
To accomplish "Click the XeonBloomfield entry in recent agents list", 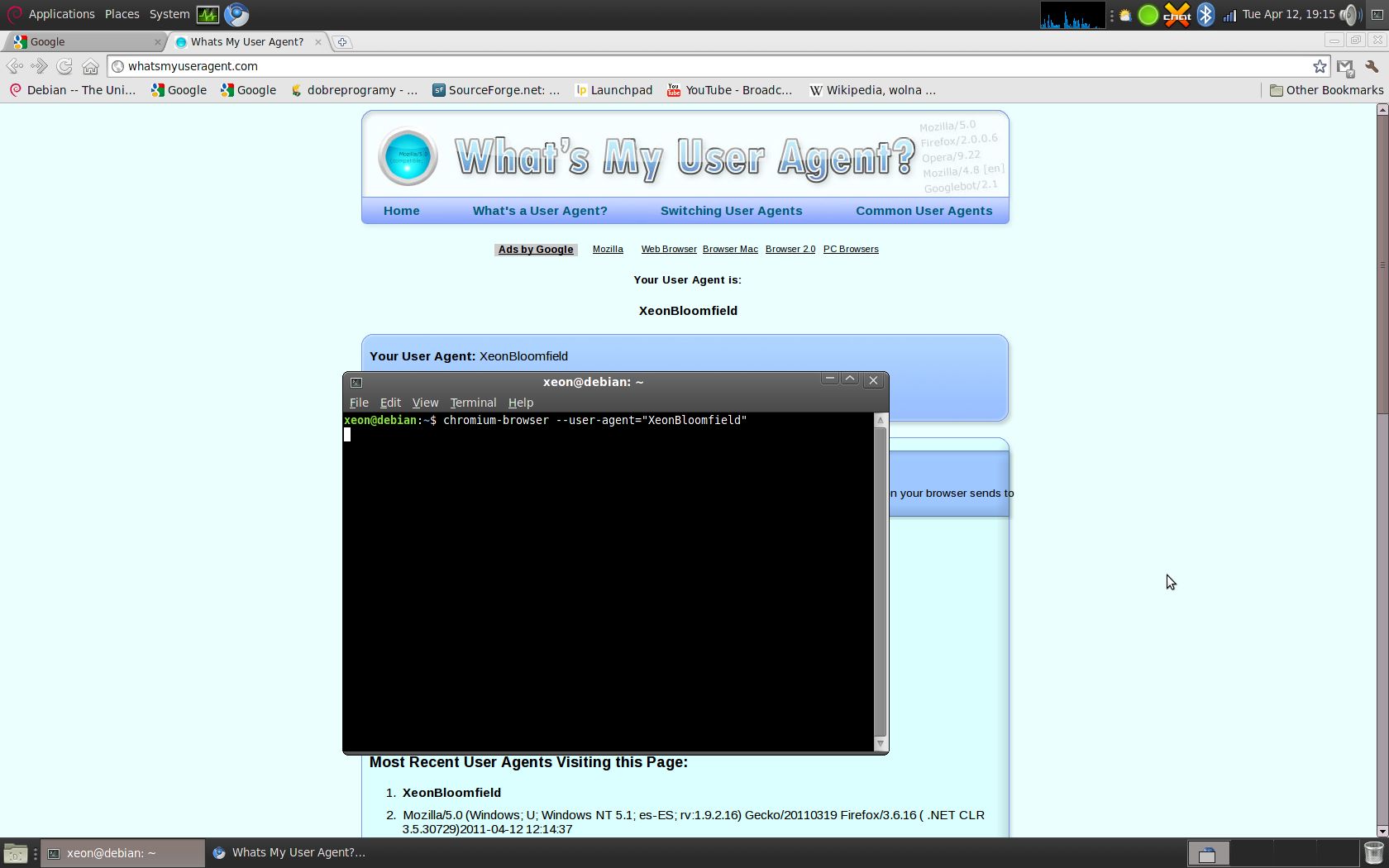I will 451,792.
